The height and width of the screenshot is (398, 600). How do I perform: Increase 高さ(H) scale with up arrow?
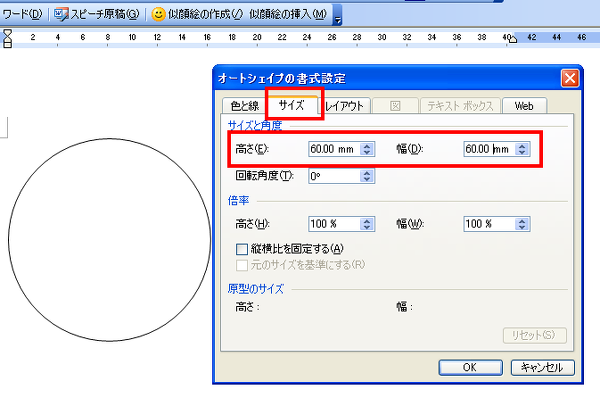pos(367,221)
